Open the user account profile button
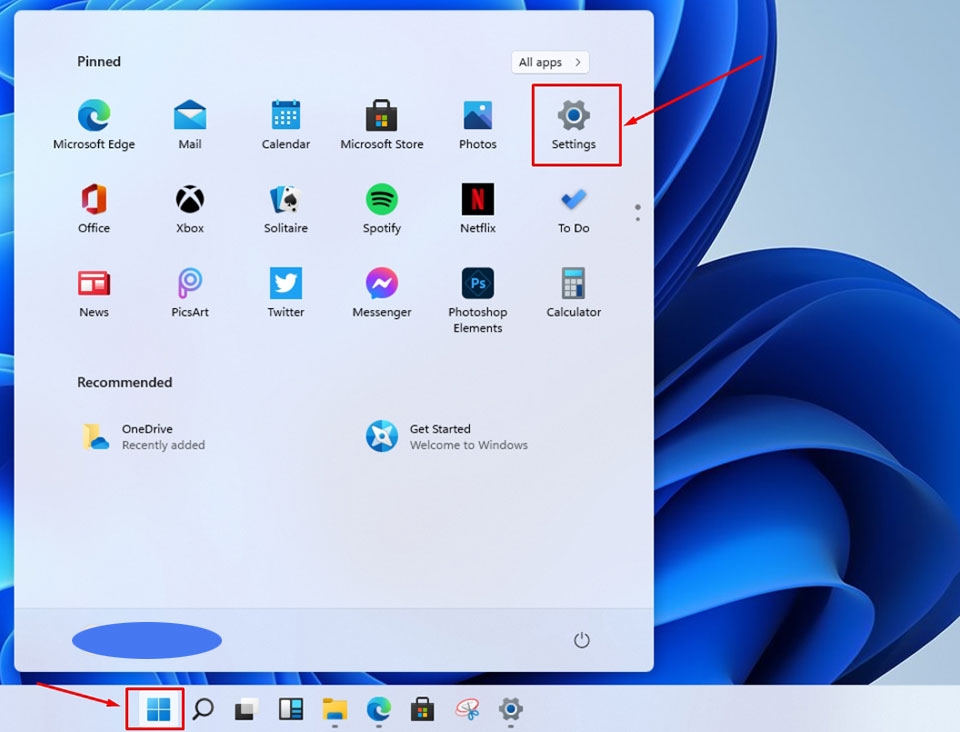This screenshot has width=960, height=732. 147,640
